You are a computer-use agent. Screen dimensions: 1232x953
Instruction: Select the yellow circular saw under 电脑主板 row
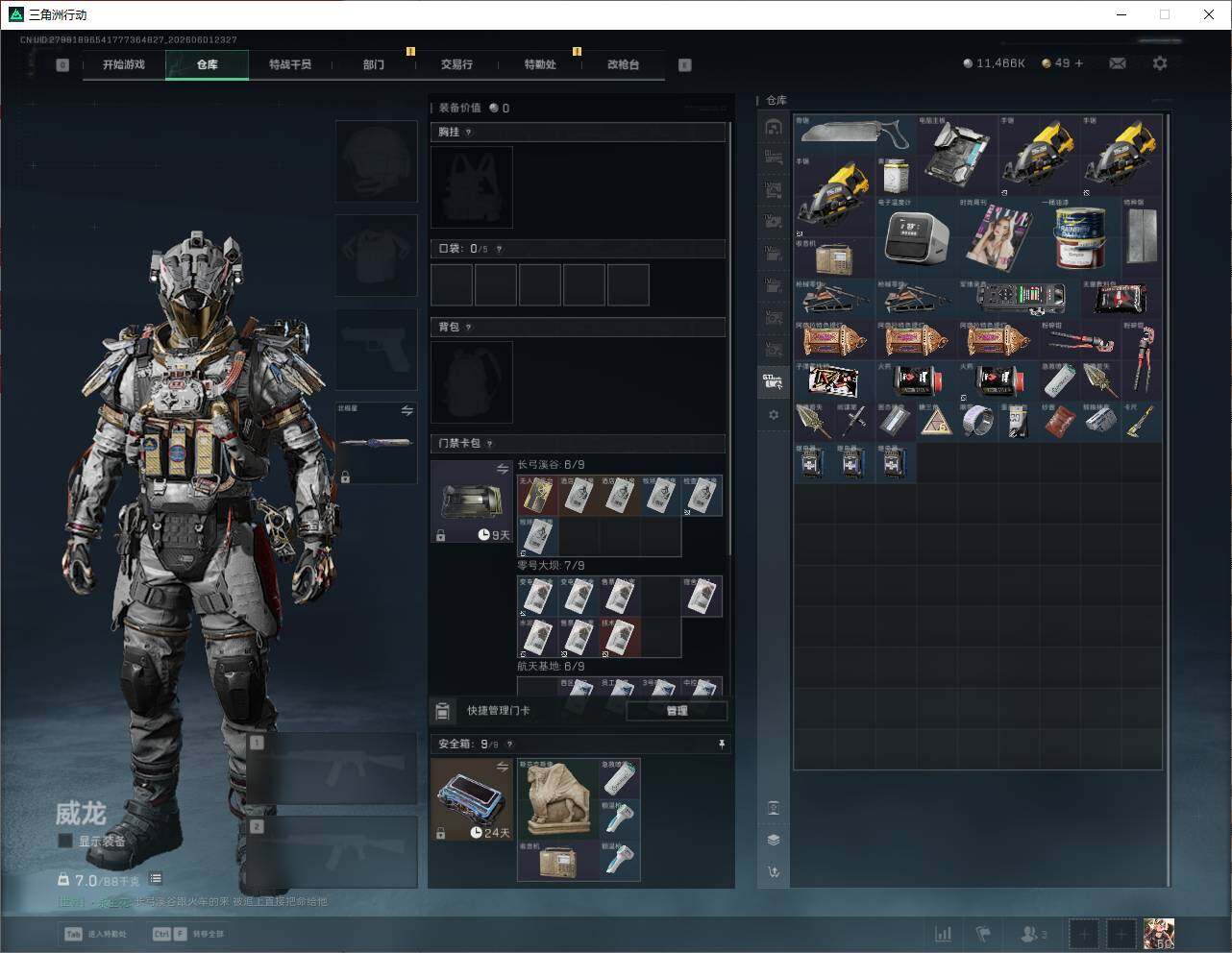[x=835, y=197]
